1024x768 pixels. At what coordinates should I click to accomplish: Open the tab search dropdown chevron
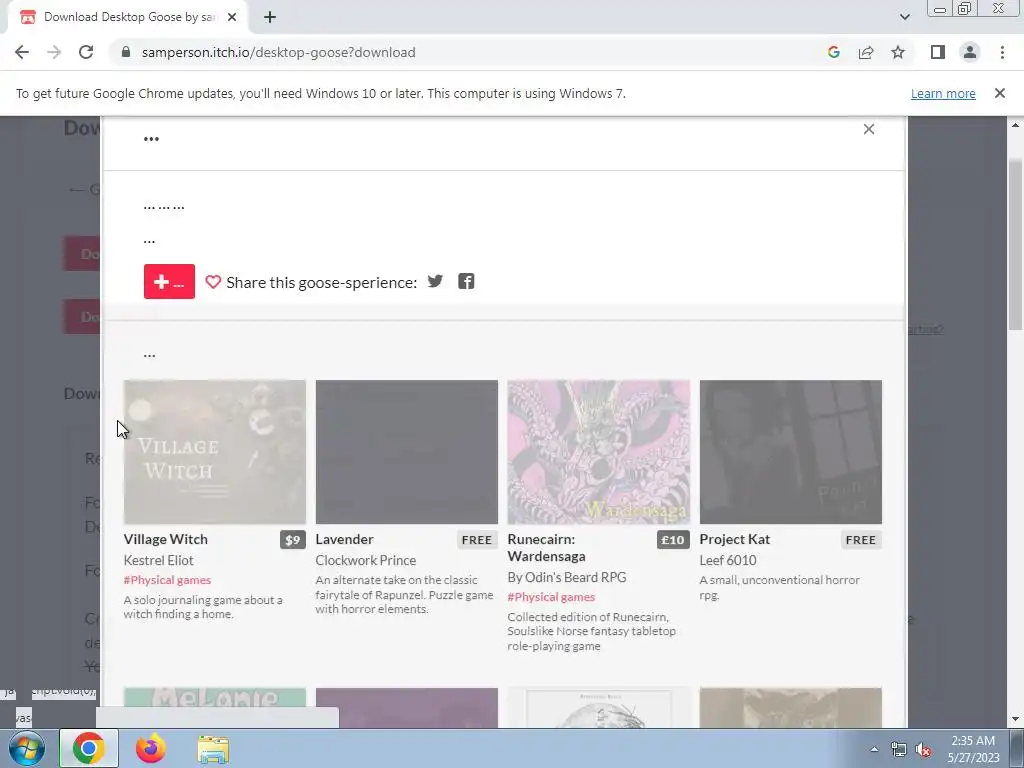(x=904, y=17)
